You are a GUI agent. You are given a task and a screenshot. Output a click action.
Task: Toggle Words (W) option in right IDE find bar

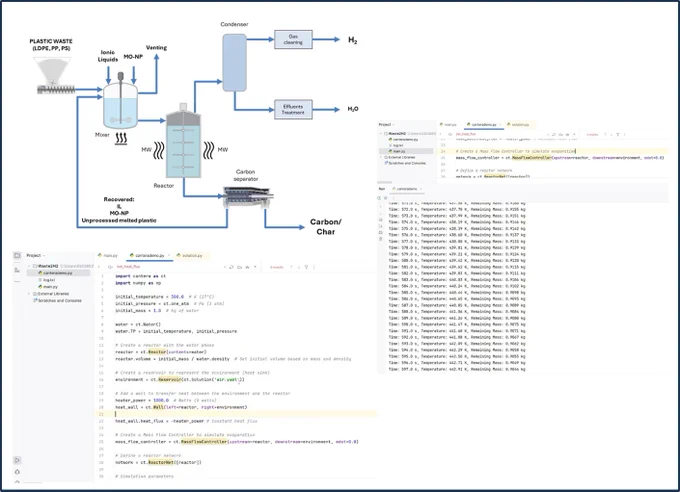pyautogui.click(x=568, y=134)
